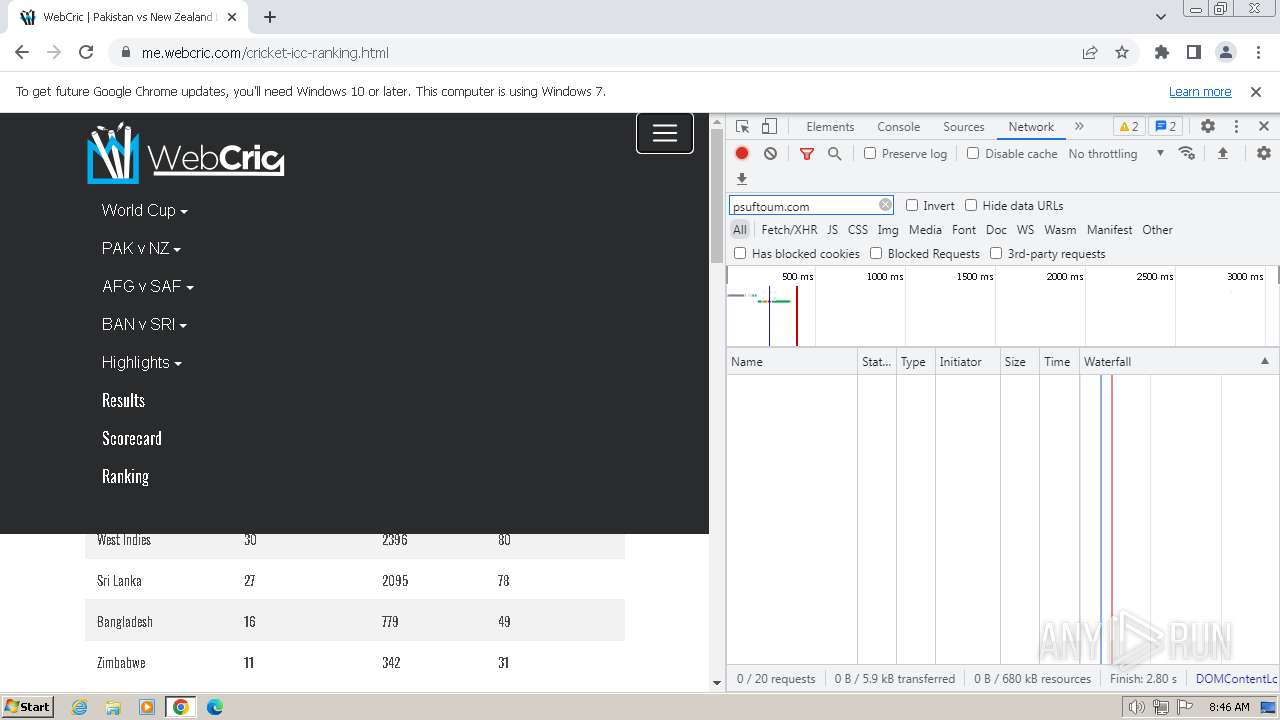1280x720 pixels.
Task: Check Has blocked cookies box
Action: pos(740,253)
